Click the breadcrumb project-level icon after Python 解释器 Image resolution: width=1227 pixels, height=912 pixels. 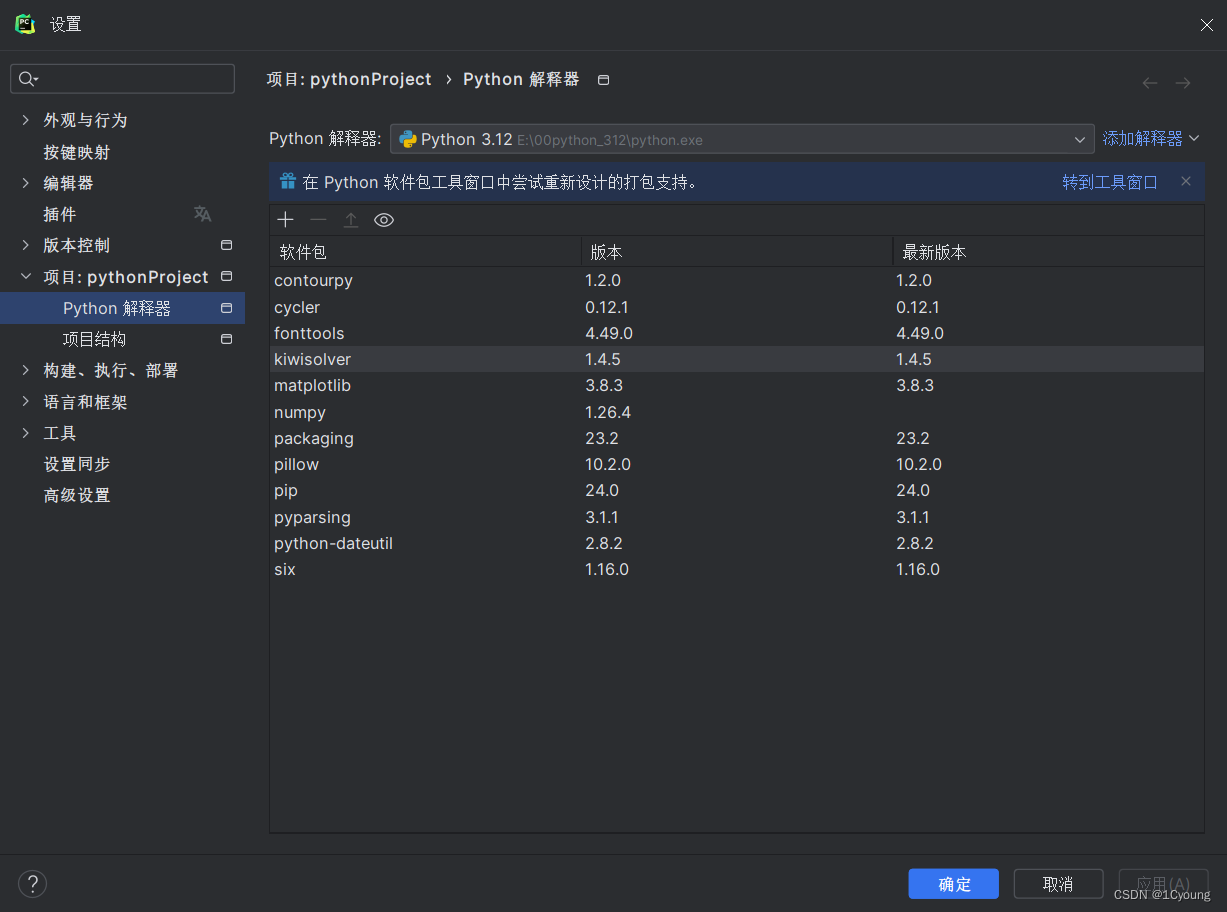click(603, 80)
